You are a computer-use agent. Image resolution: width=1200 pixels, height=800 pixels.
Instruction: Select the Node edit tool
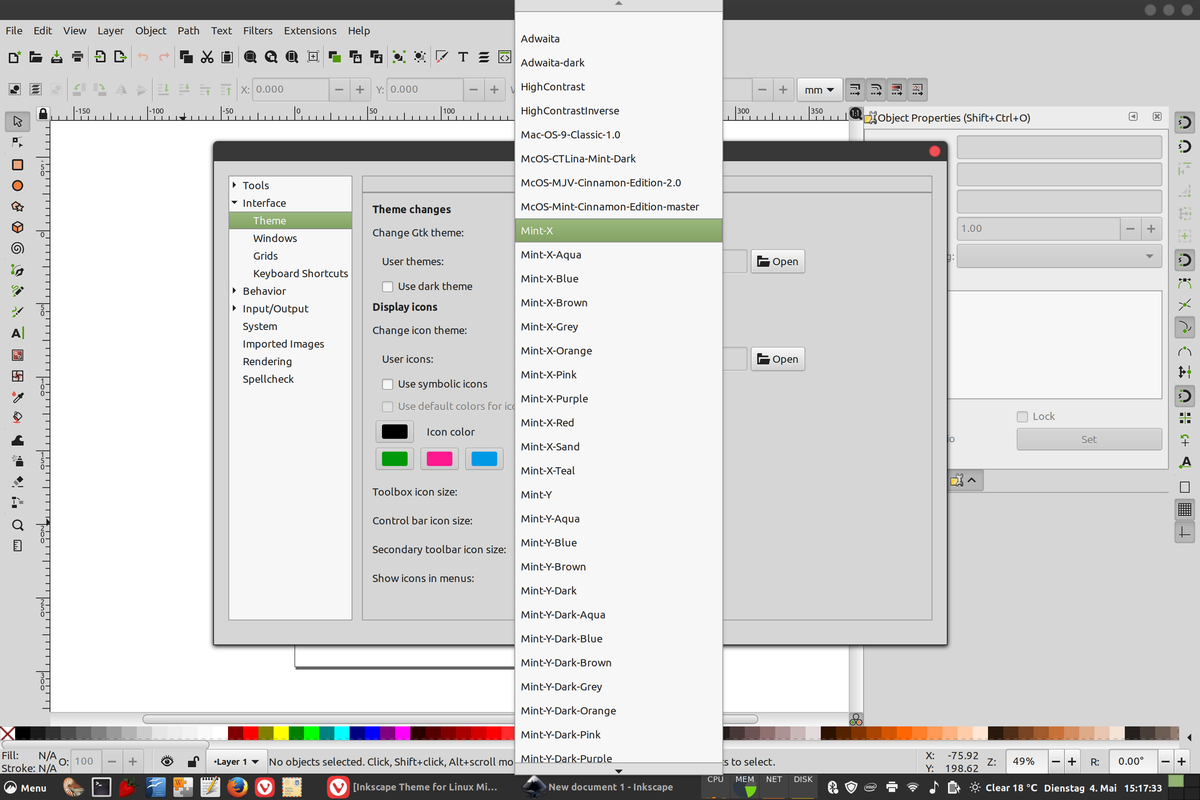coord(17,143)
